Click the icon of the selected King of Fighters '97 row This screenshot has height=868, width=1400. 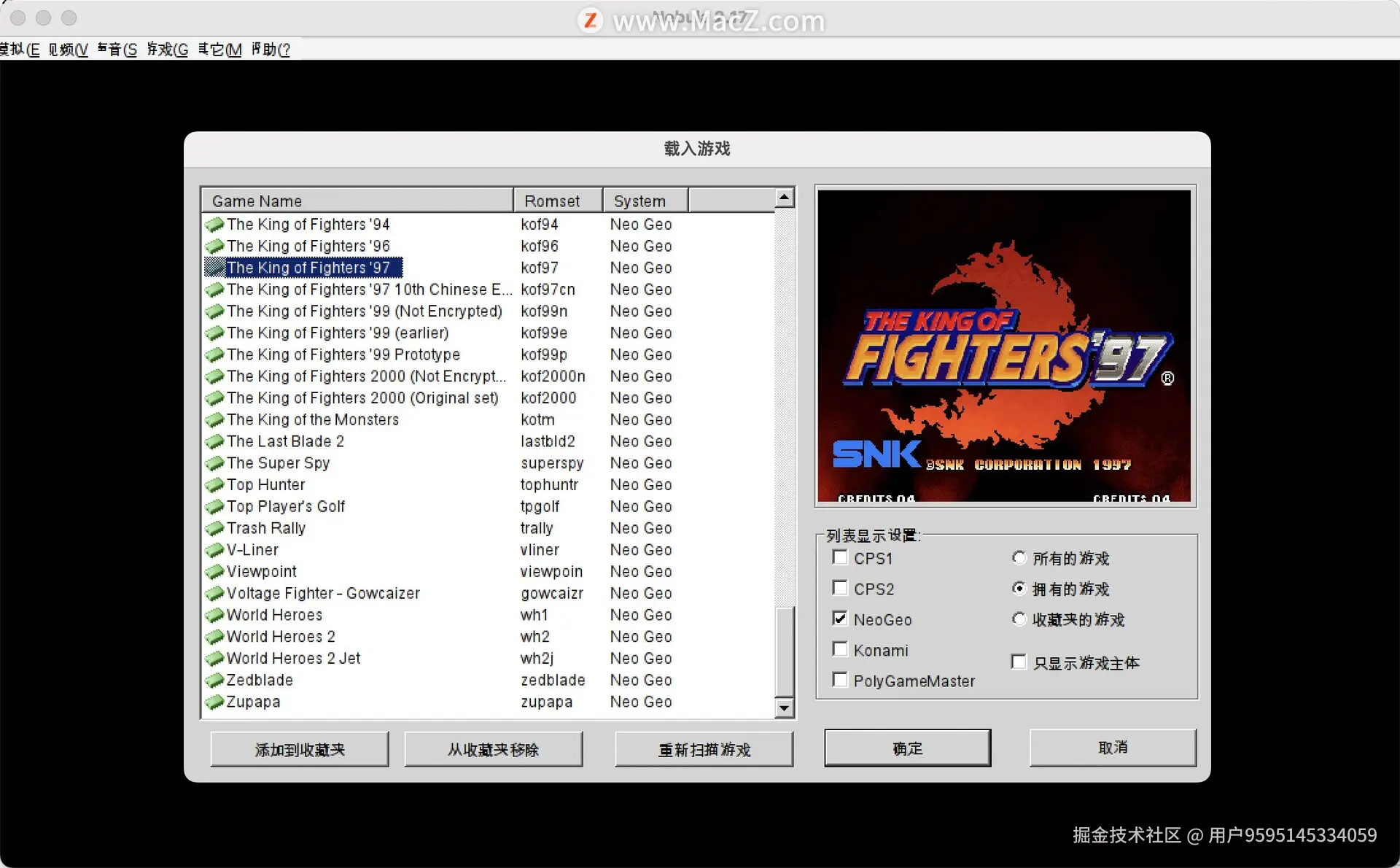[214, 268]
